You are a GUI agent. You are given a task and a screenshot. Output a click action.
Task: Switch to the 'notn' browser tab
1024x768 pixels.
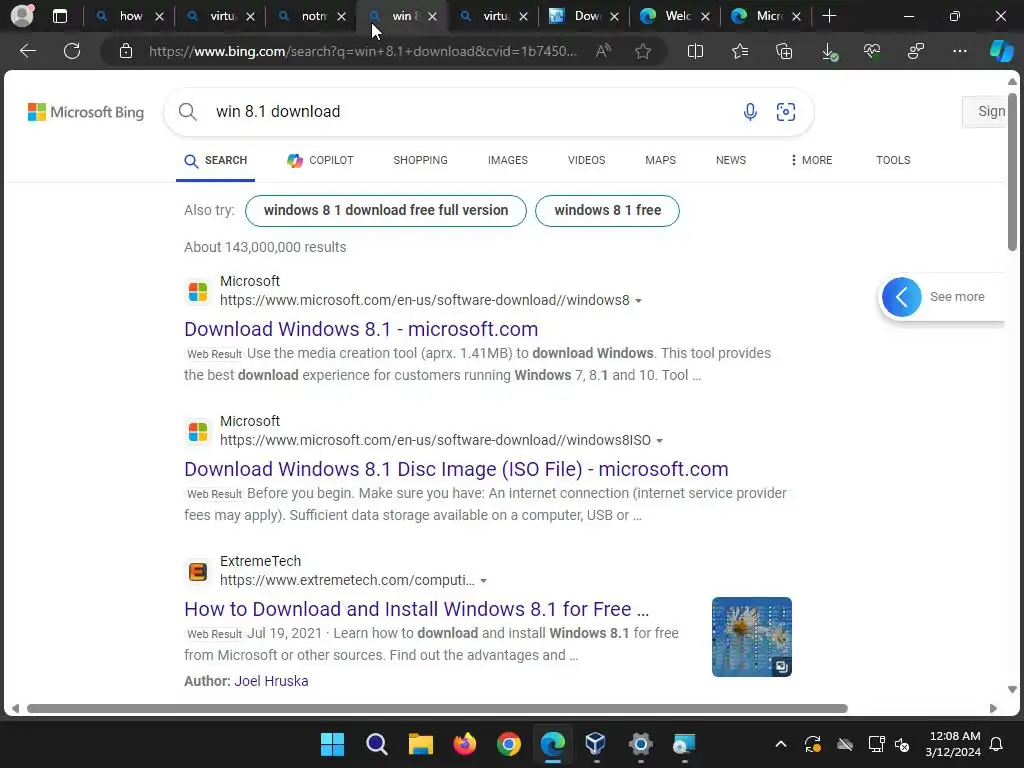pyautogui.click(x=311, y=16)
